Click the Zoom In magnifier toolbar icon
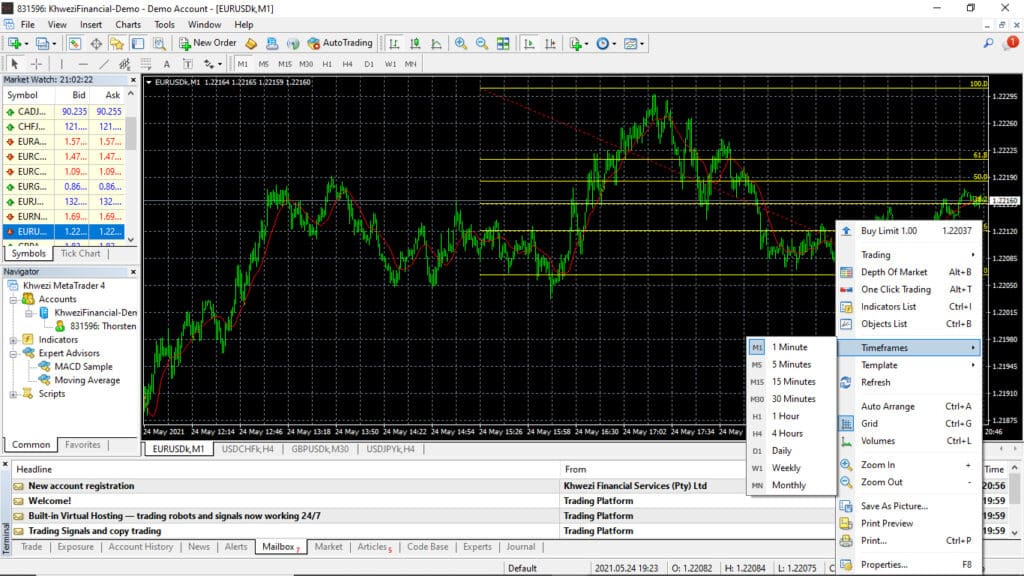1024x576 pixels. point(460,44)
